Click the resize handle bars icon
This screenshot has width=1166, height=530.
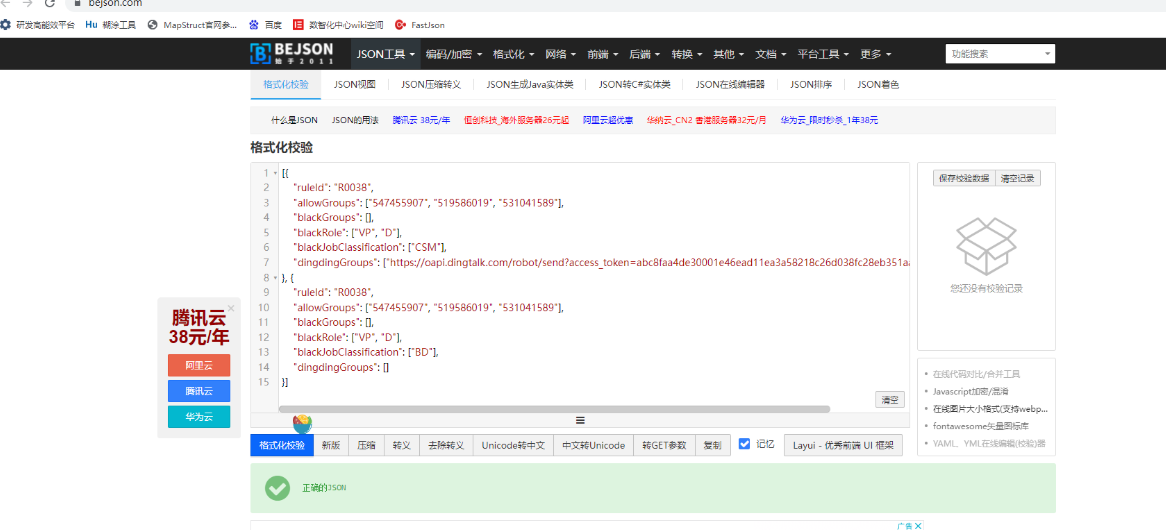tap(580, 420)
